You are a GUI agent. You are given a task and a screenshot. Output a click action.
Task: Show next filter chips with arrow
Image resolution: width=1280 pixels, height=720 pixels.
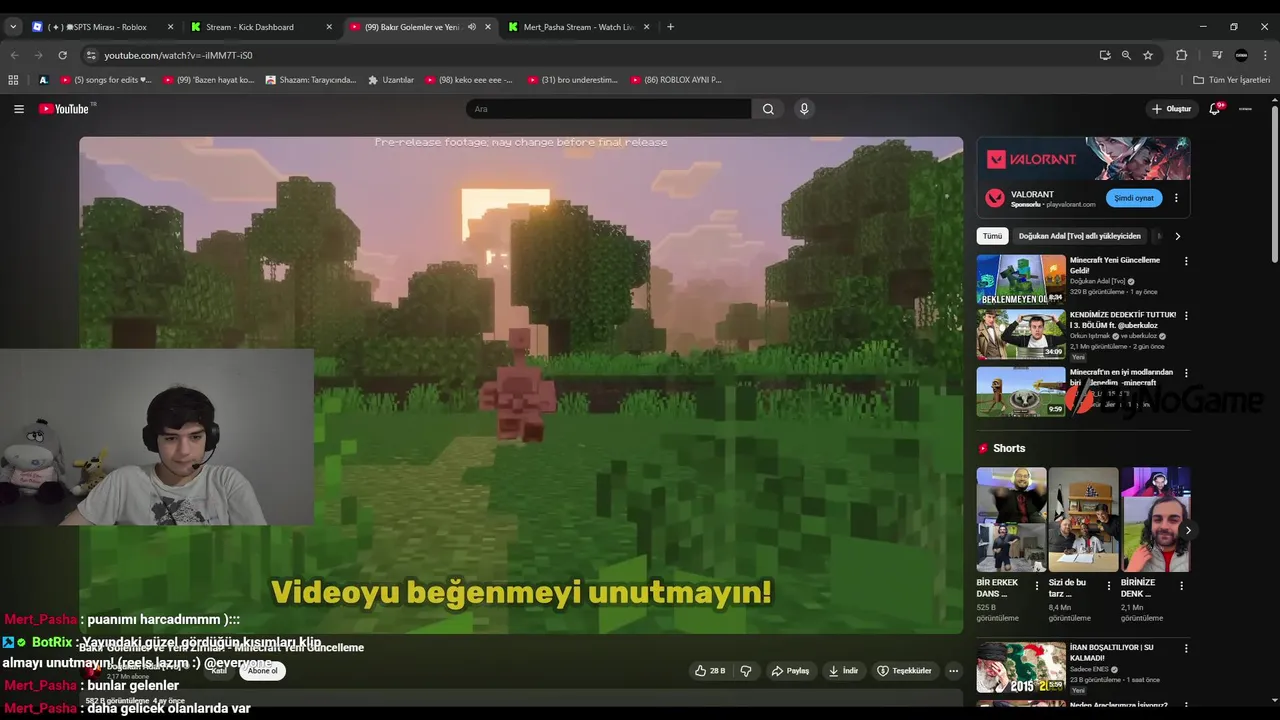1177,236
